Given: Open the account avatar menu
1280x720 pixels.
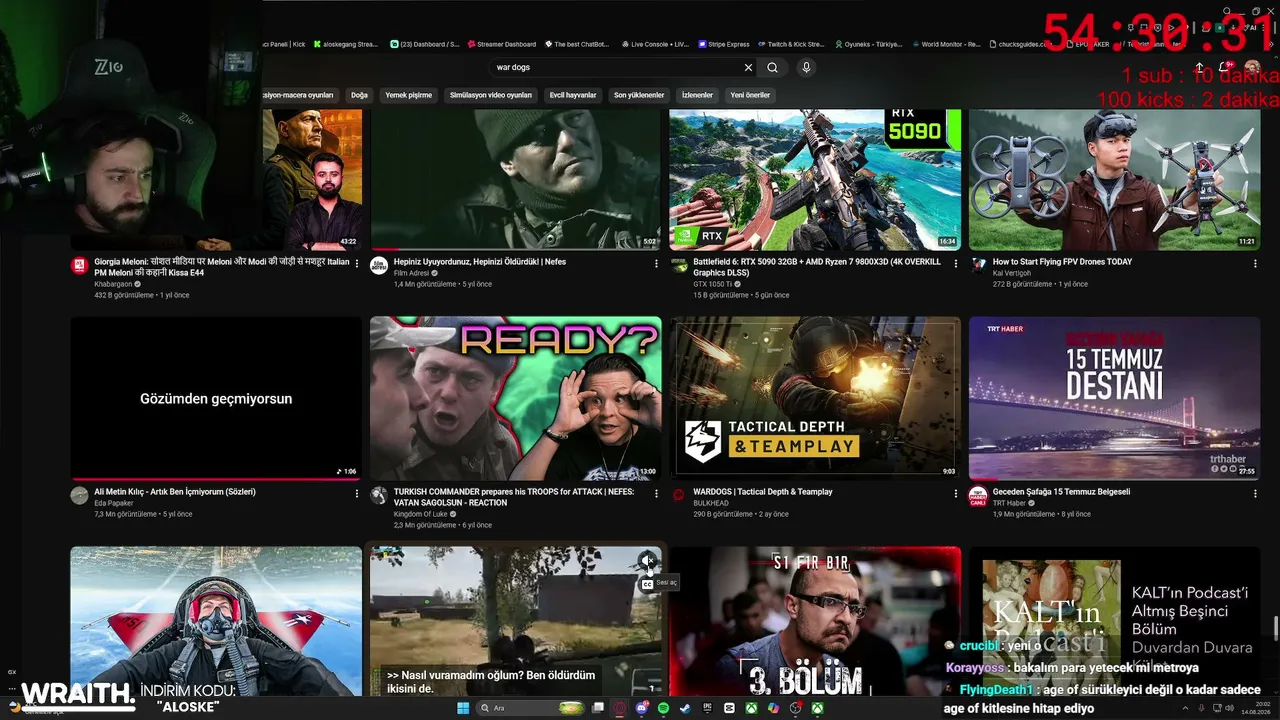Looking at the screenshot, I should coord(1252,68).
